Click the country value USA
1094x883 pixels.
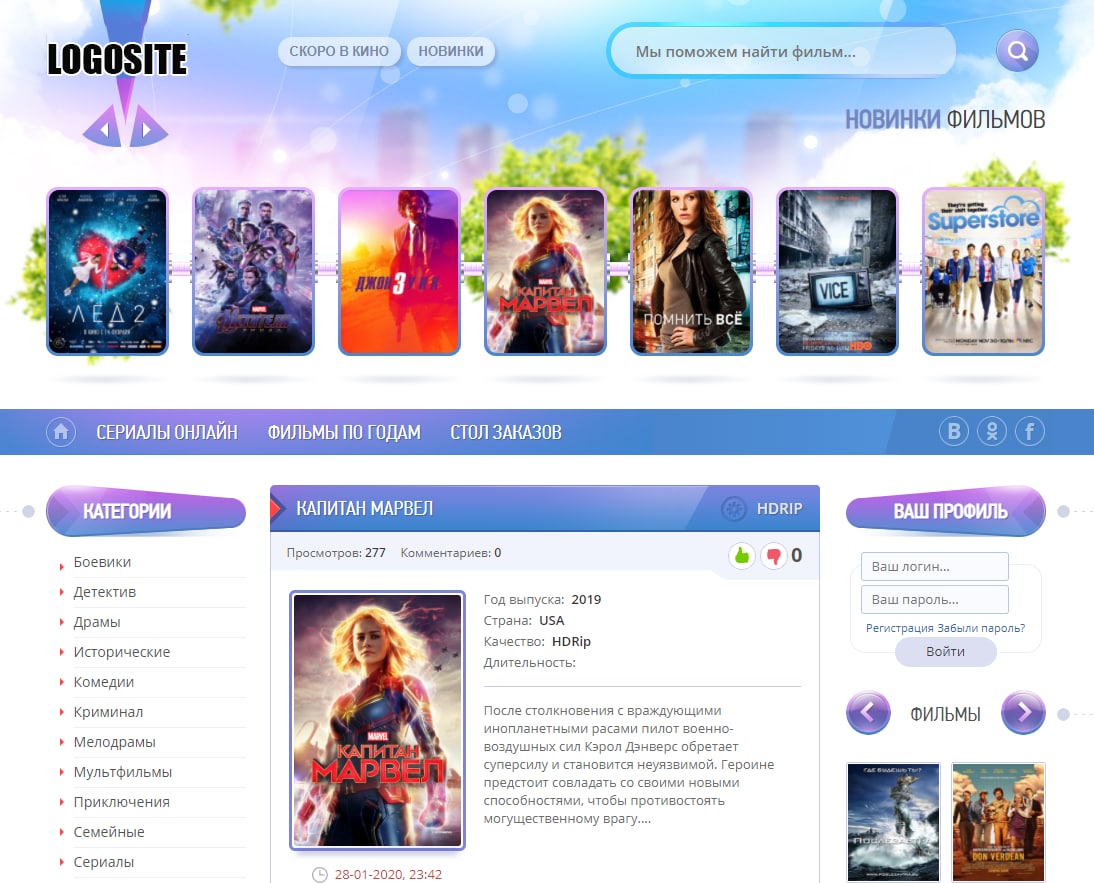click(x=551, y=621)
